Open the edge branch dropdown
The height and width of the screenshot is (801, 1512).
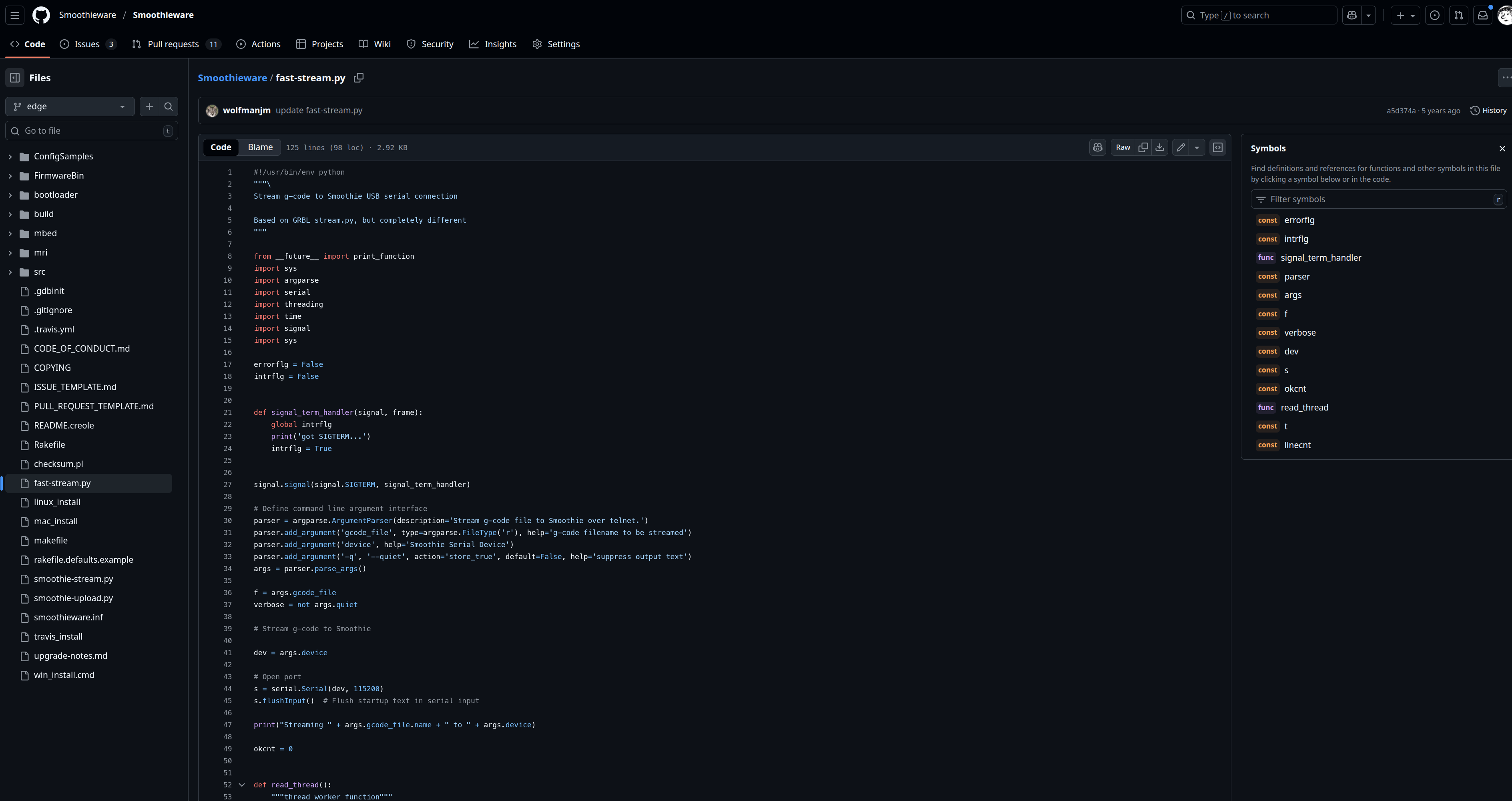tap(69, 106)
